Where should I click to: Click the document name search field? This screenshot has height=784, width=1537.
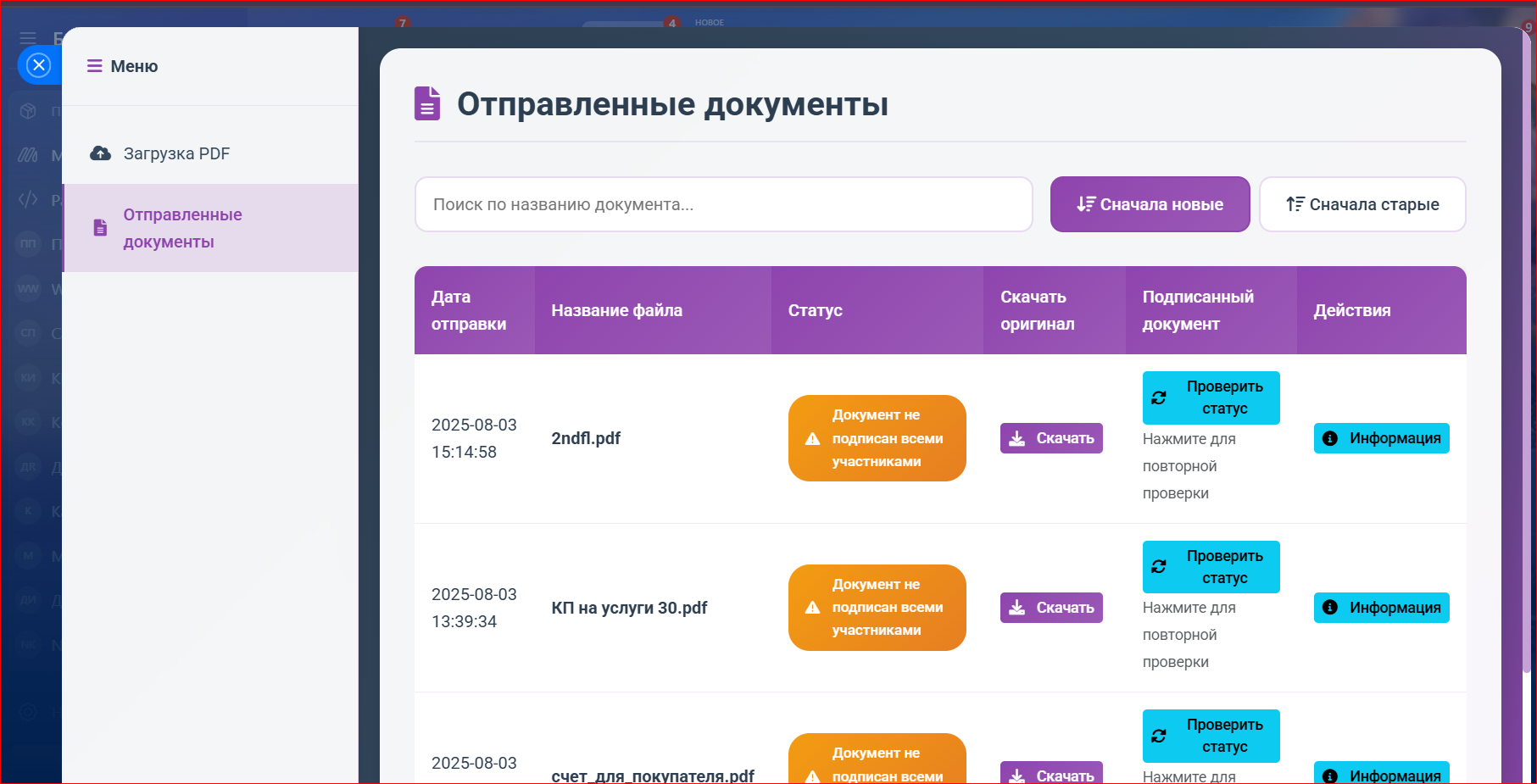[x=723, y=204]
